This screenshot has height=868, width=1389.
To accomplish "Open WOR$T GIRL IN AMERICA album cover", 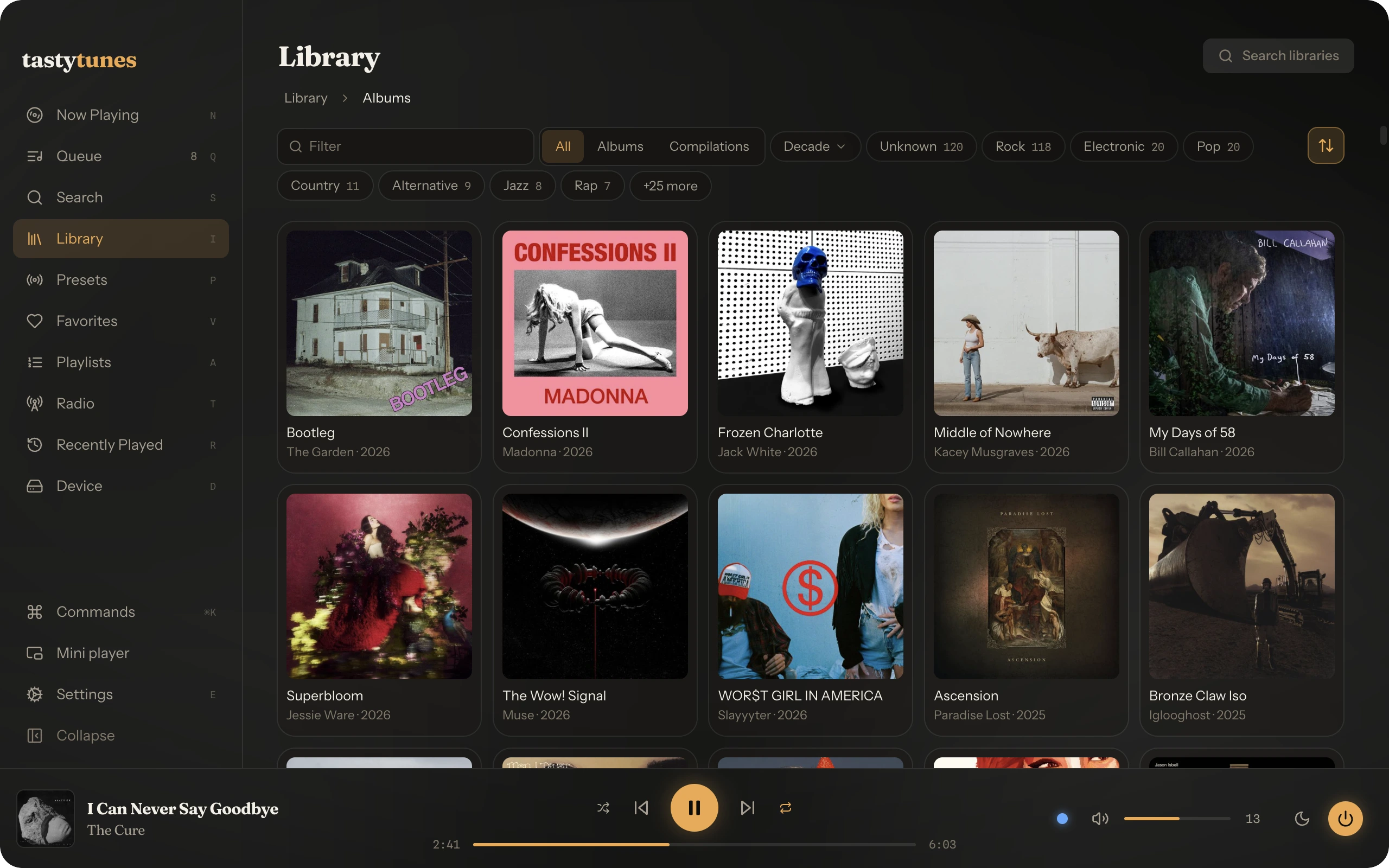I will tap(811, 586).
